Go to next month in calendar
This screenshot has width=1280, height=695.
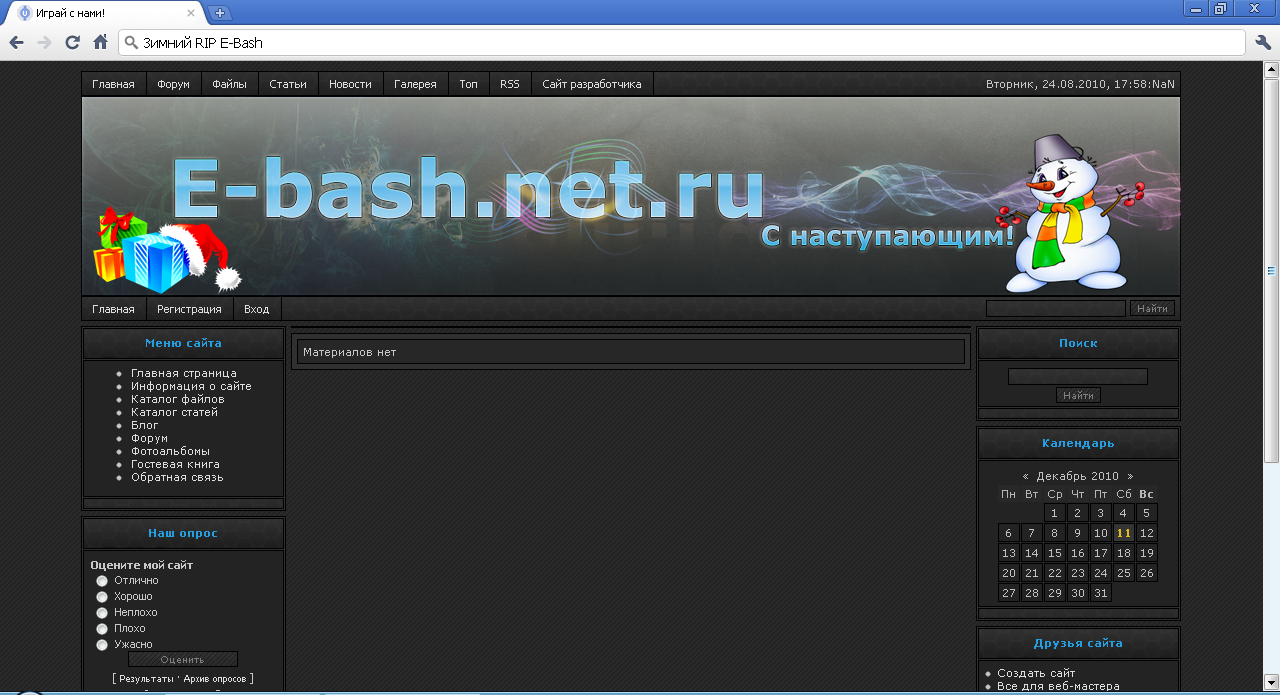click(x=1130, y=477)
